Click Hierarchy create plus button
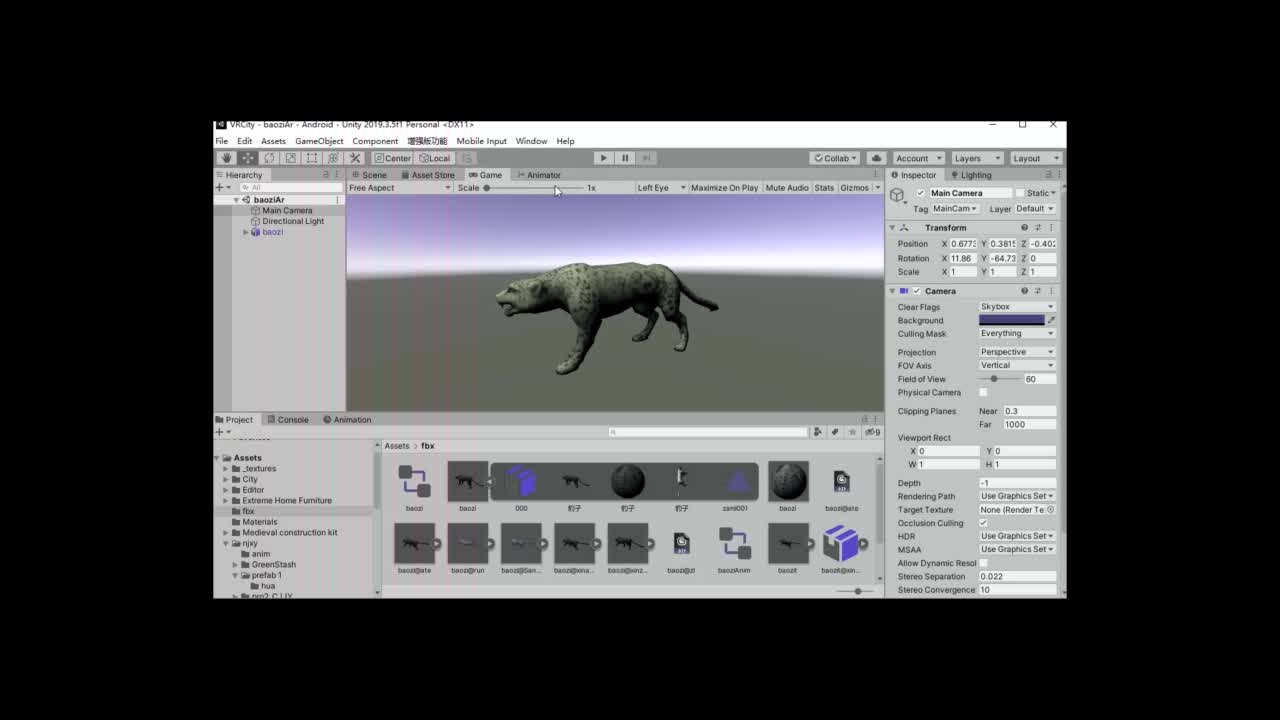The image size is (1280, 720). pyautogui.click(x=222, y=187)
